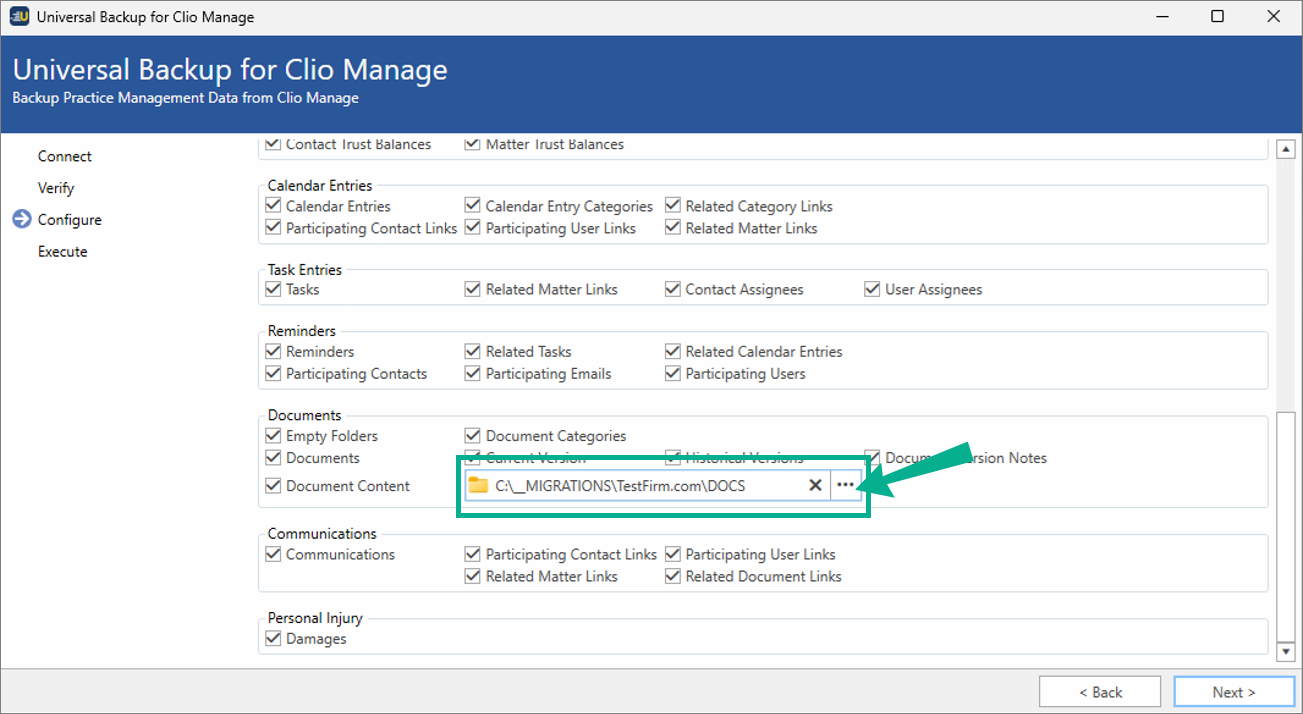Toggle Damages checkbox under Personal Injury
The height and width of the screenshot is (714, 1303).
[273, 638]
